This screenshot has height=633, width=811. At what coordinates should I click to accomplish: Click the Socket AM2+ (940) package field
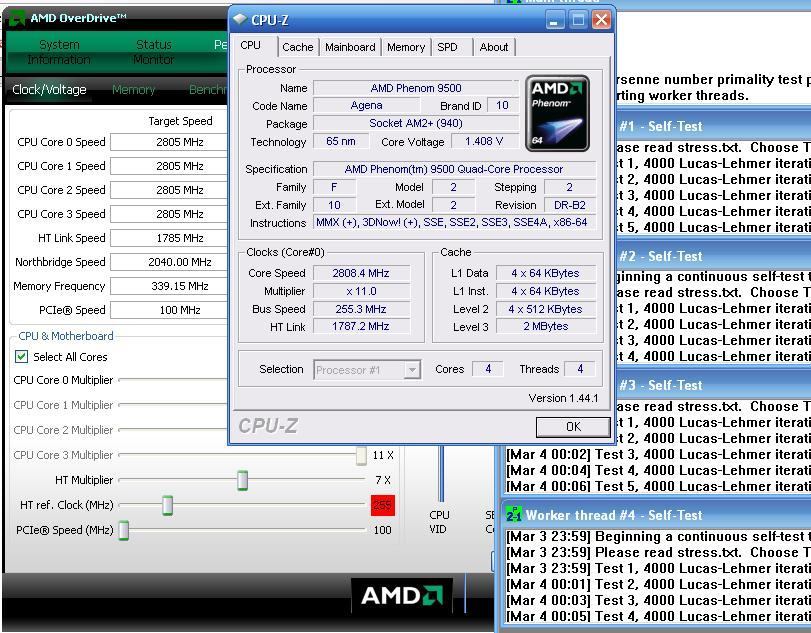416,123
